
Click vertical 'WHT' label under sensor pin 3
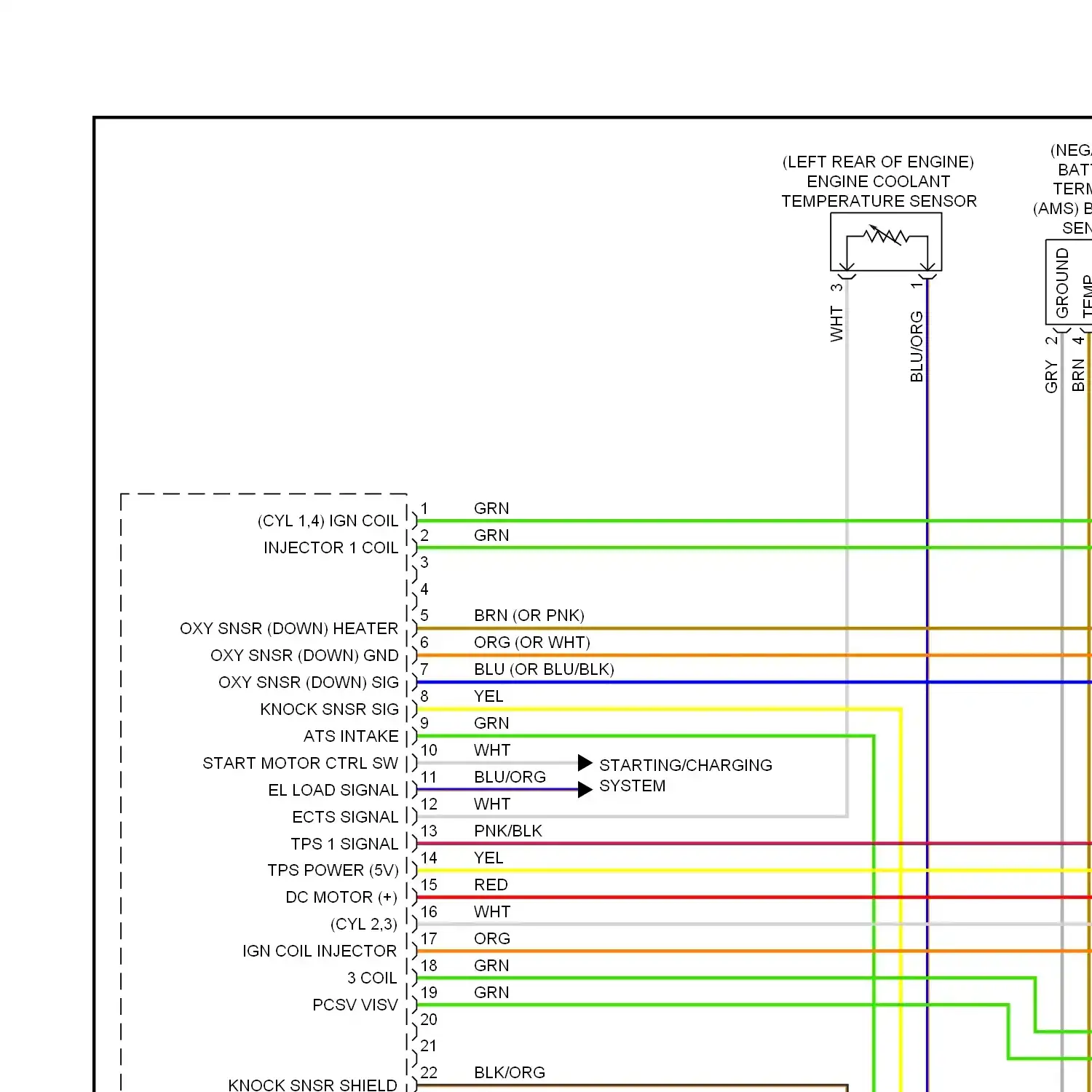(x=836, y=324)
